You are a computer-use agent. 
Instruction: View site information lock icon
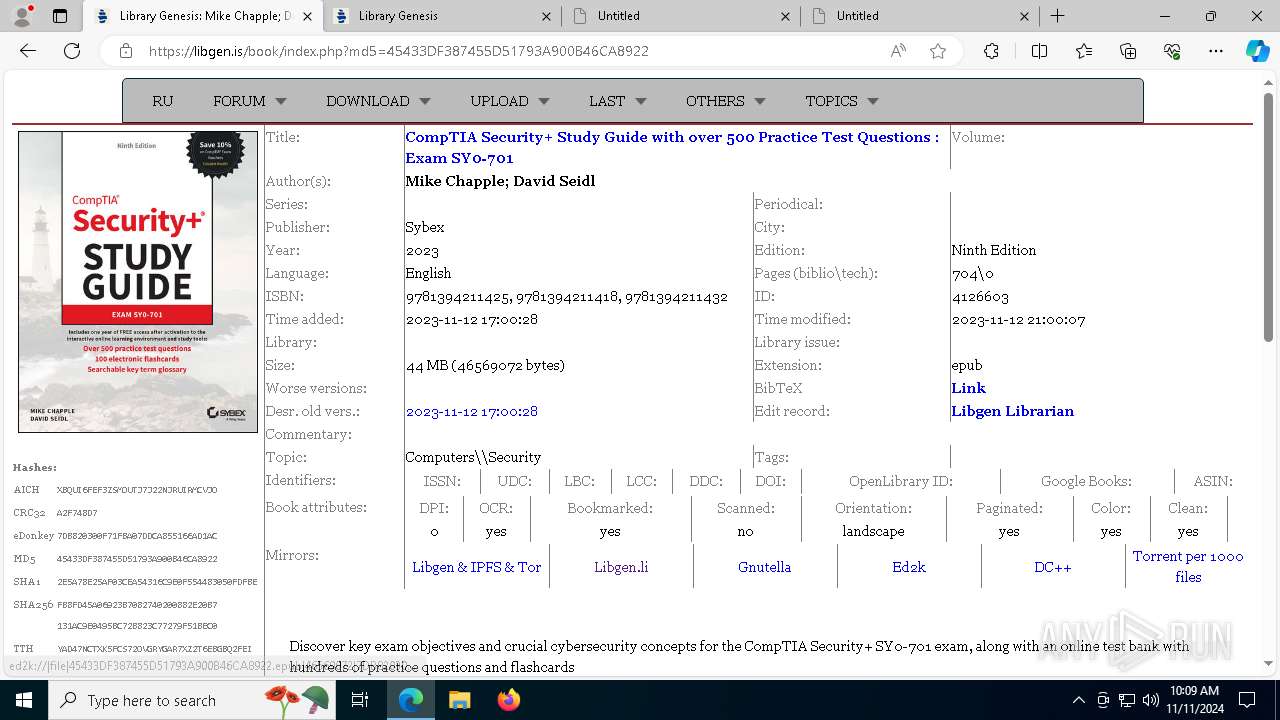pyautogui.click(x=126, y=51)
